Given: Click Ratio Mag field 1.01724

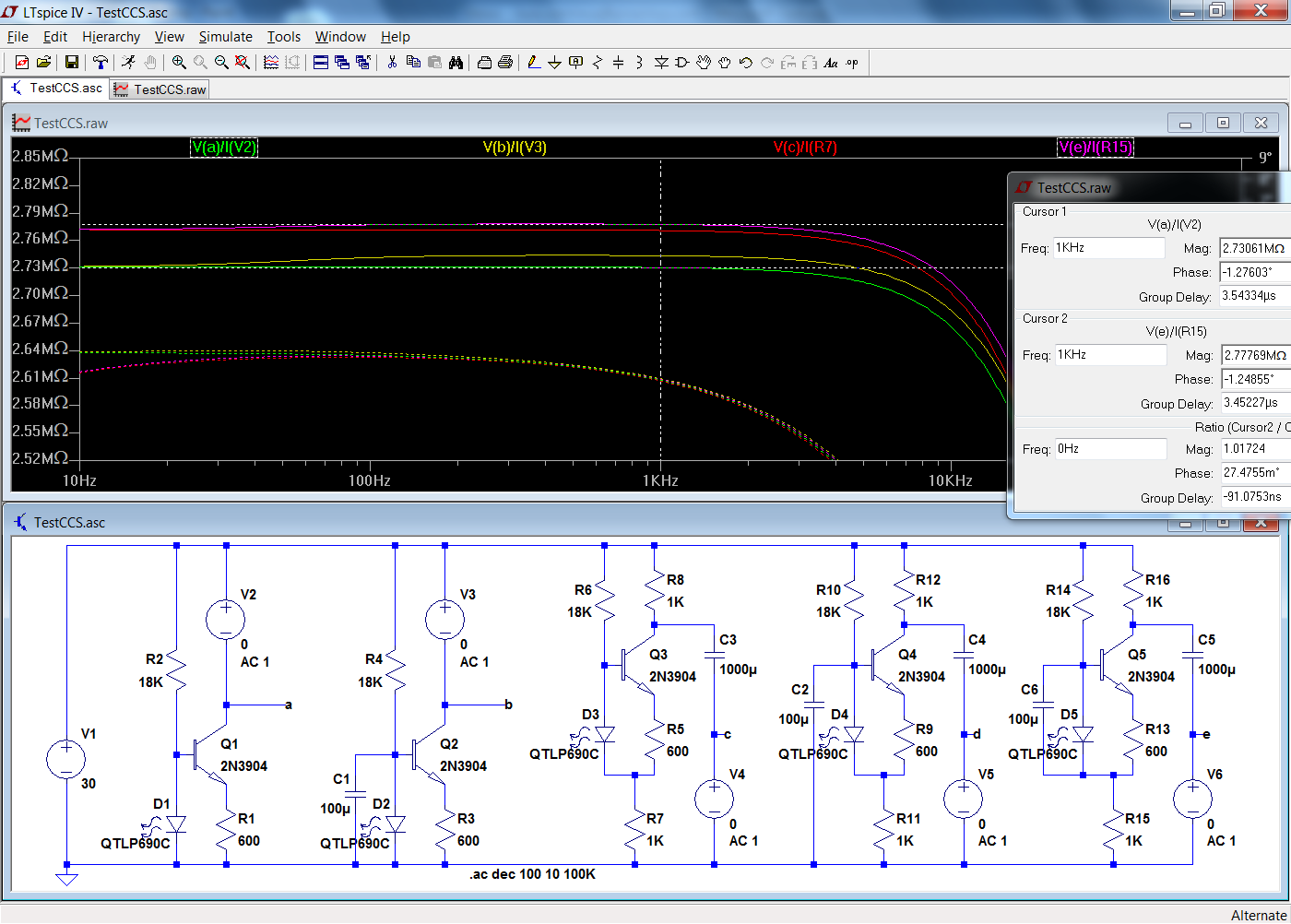Looking at the screenshot, I should (1255, 449).
